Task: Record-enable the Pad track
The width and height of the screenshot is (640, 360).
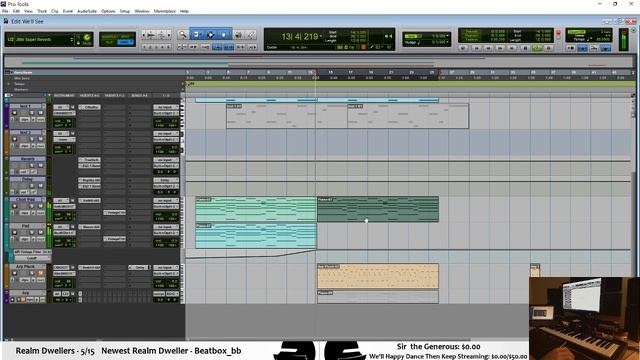Action: (14, 232)
